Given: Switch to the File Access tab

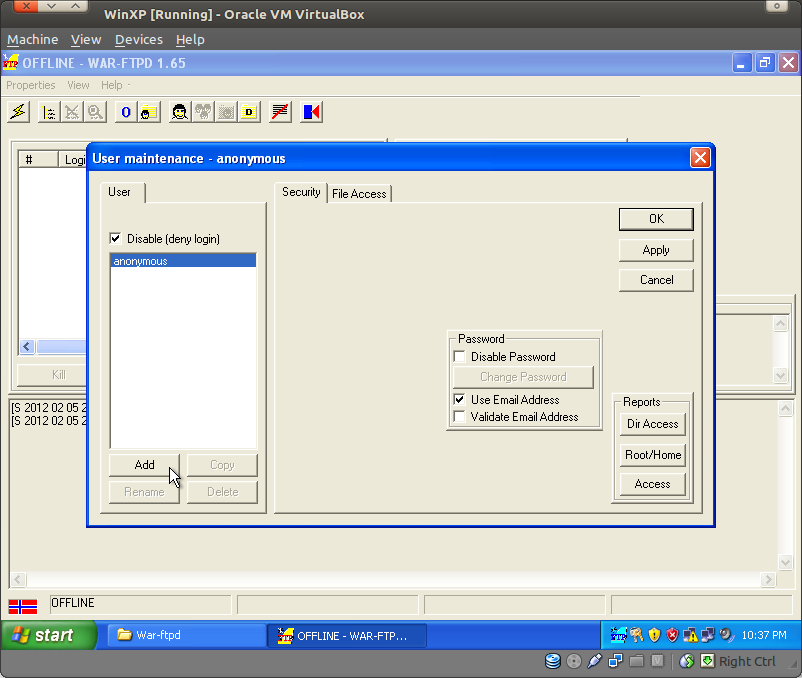Looking at the screenshot, I should (359, 194).
